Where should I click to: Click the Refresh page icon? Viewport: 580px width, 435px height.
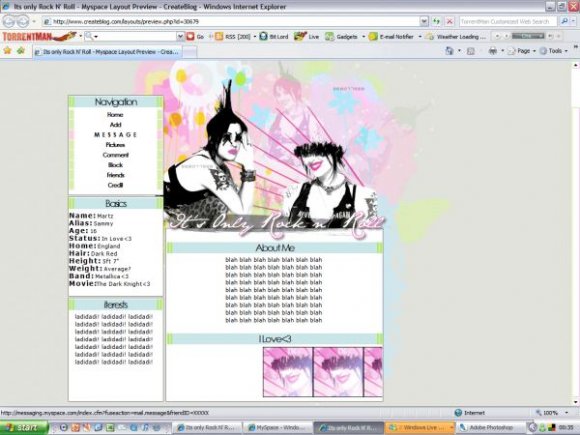tap(436, 21)
